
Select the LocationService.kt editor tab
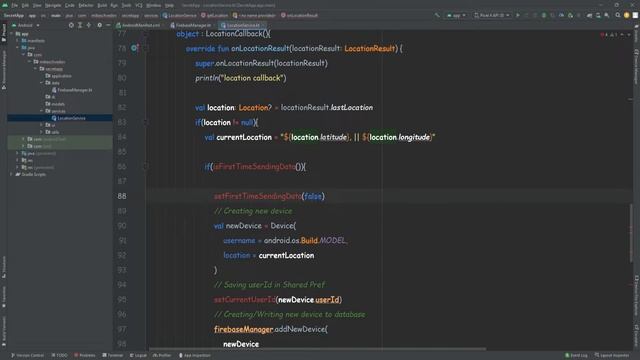click(x=242, y=25)
